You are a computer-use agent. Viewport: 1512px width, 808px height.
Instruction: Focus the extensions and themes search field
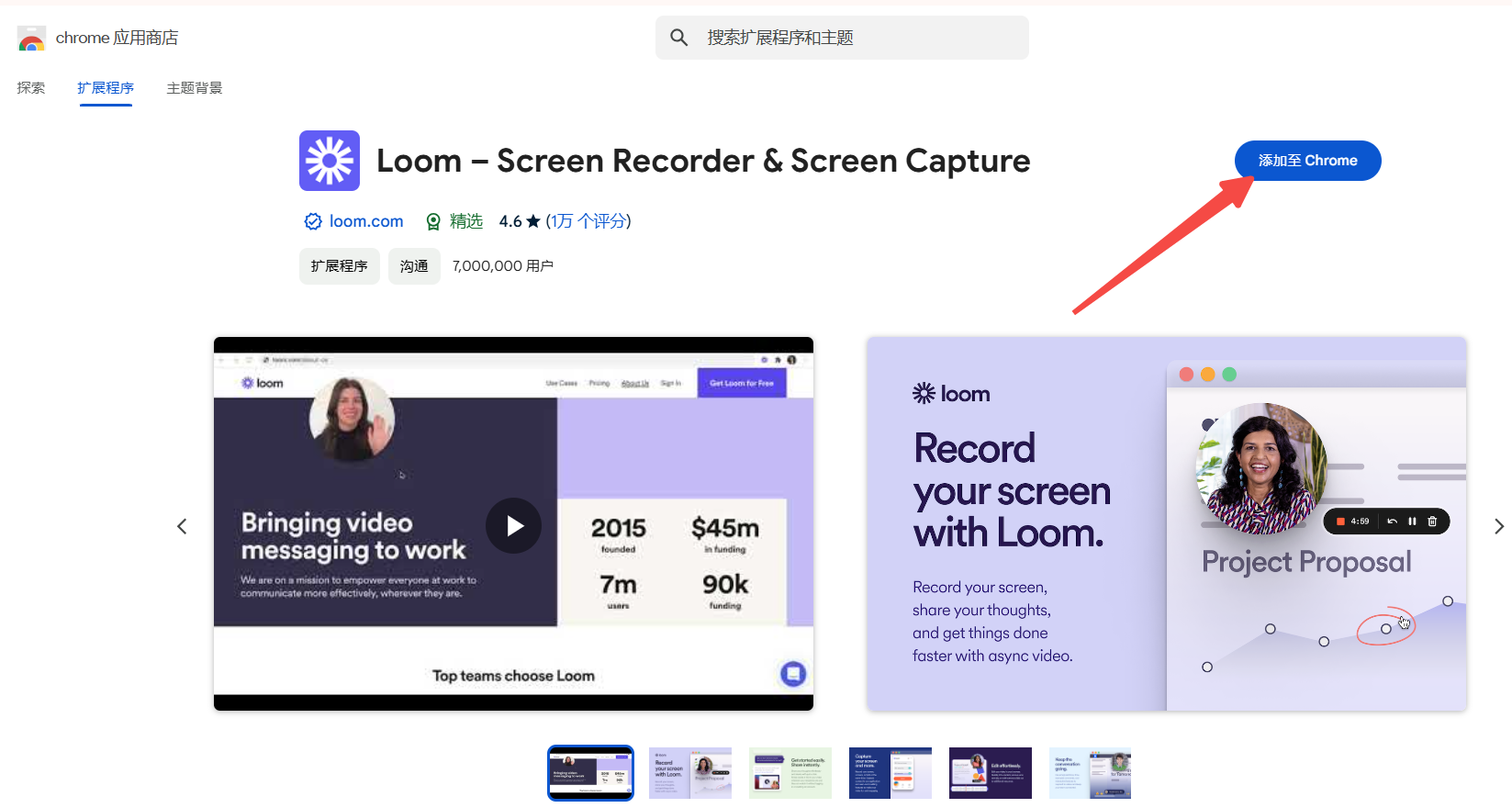coord(842,38)
